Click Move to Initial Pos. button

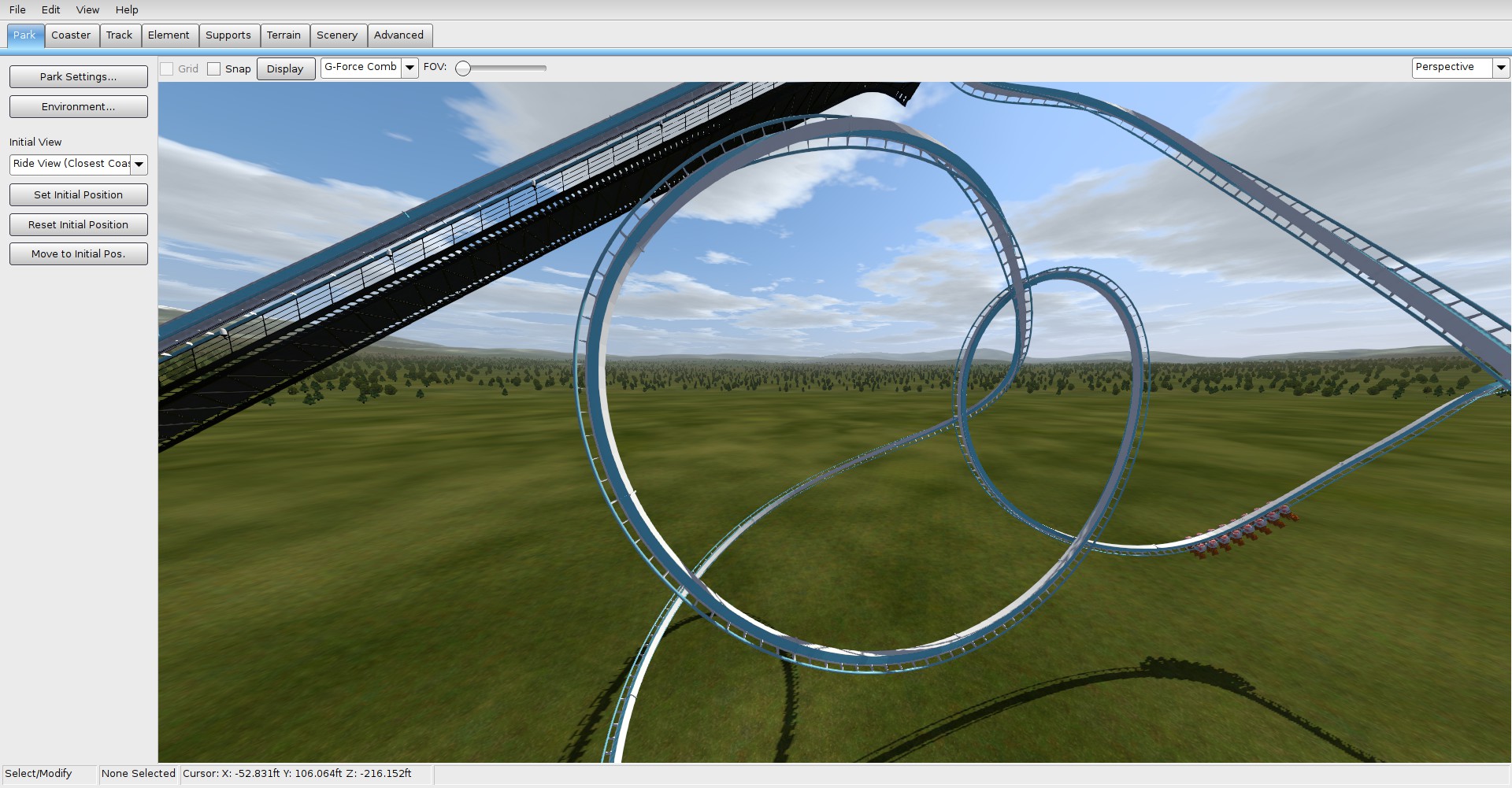pyautogui.click(x=78, y=253)
